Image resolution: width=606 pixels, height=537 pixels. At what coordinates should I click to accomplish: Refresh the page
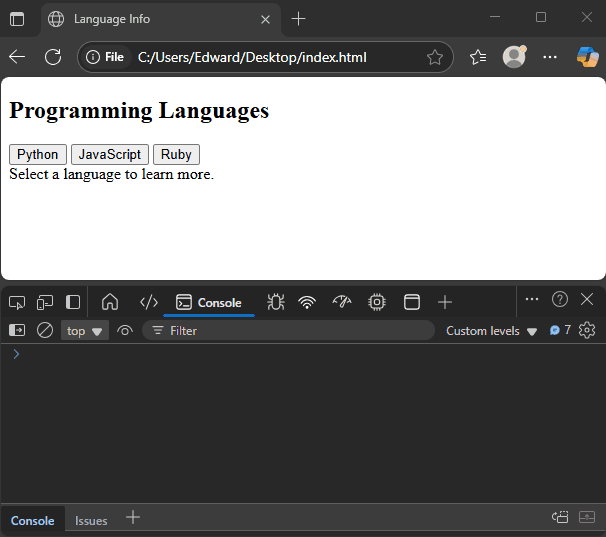point(53,57)
